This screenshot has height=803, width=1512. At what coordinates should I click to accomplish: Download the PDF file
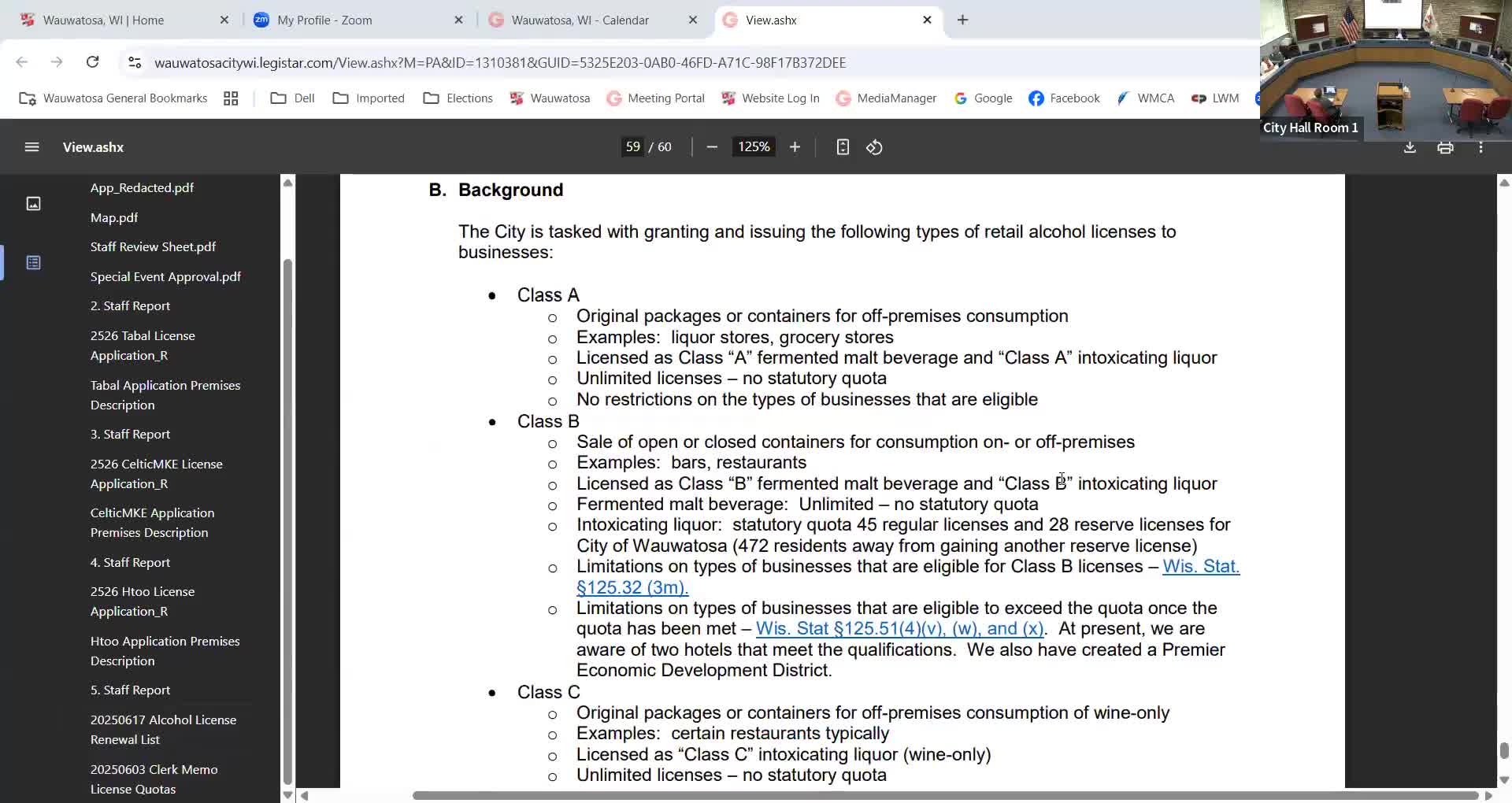click(1410, 147)
